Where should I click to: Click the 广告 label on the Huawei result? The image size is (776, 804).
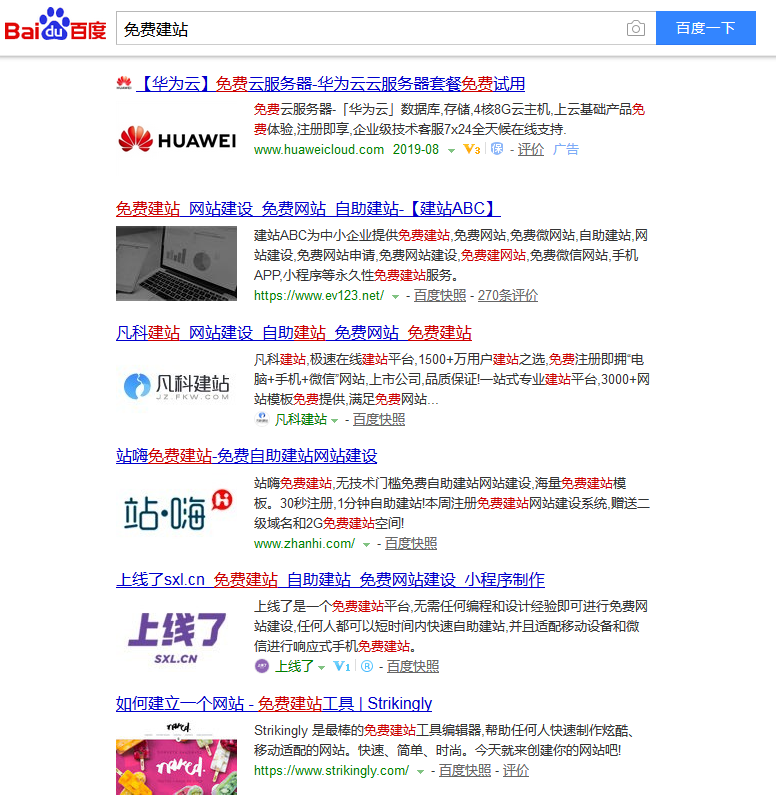566,149
